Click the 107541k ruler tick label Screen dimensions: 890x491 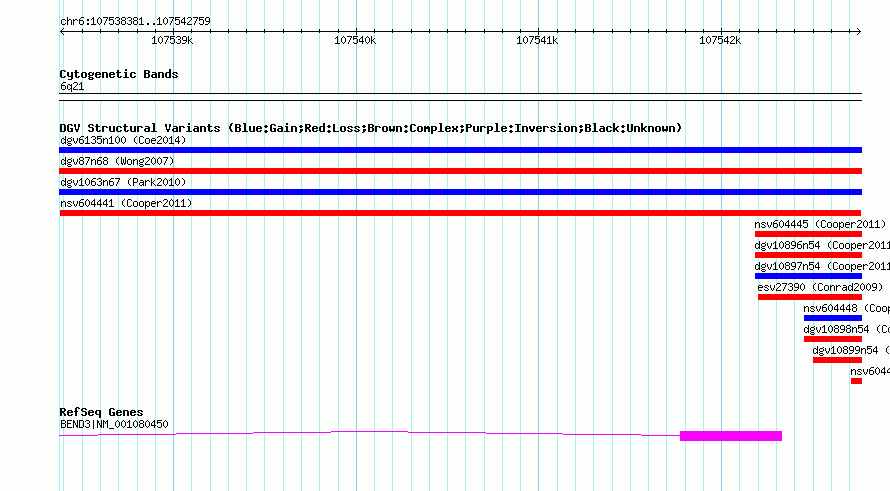point(537,40)
